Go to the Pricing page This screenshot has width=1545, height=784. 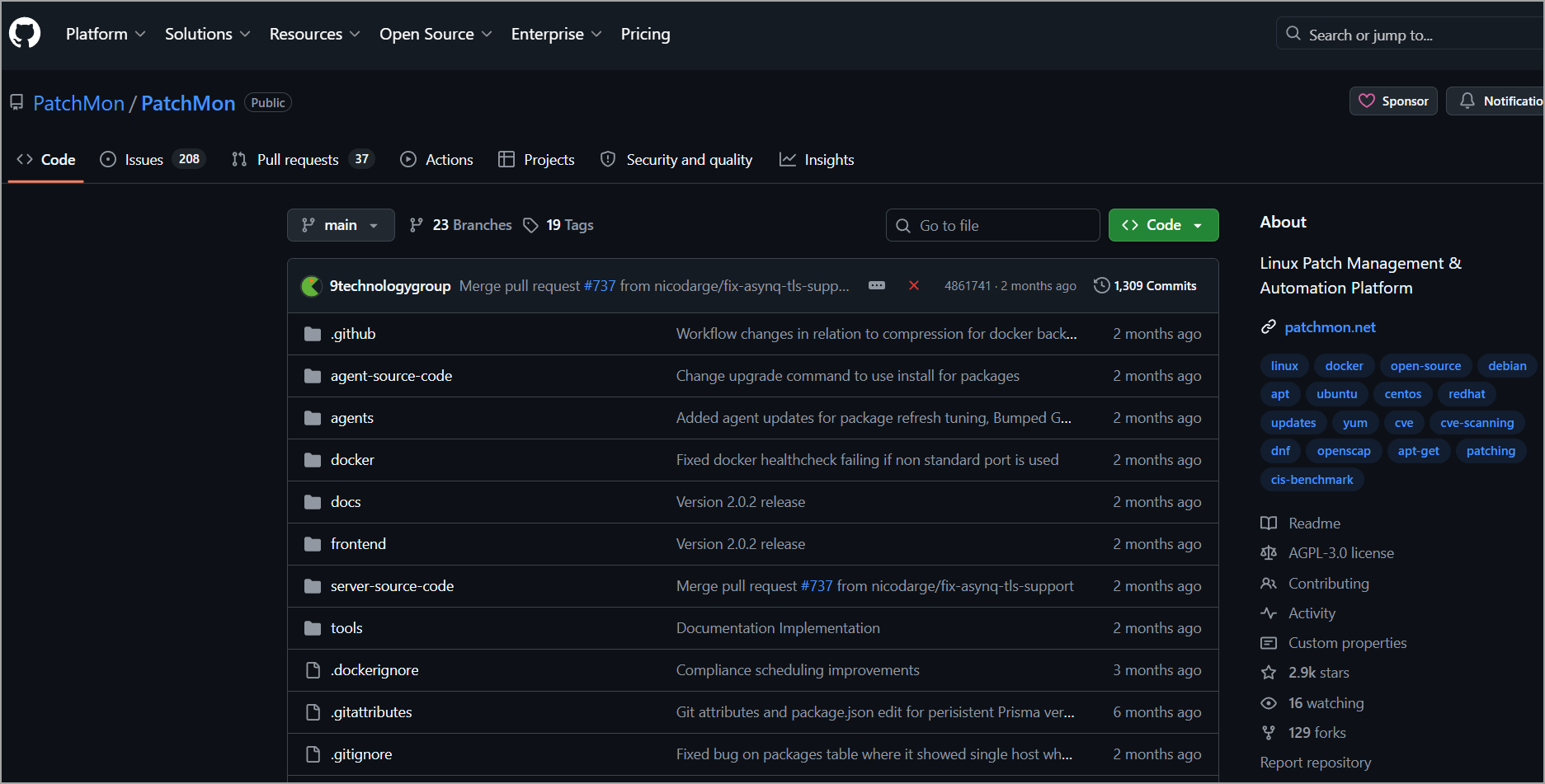pos(646,34)
